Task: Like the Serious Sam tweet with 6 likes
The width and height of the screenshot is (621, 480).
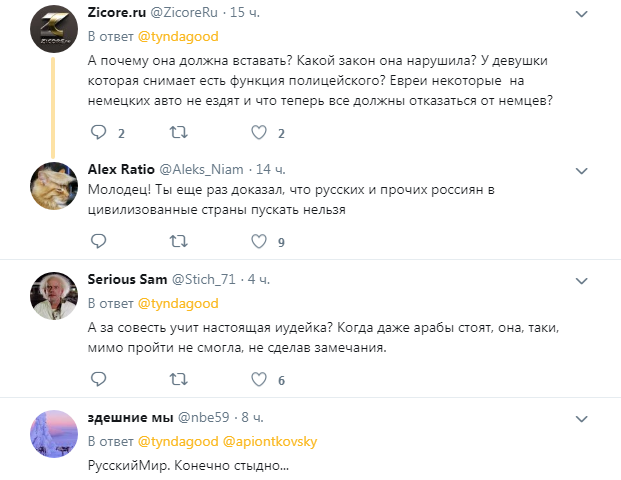Action: [x=259, y=379]
